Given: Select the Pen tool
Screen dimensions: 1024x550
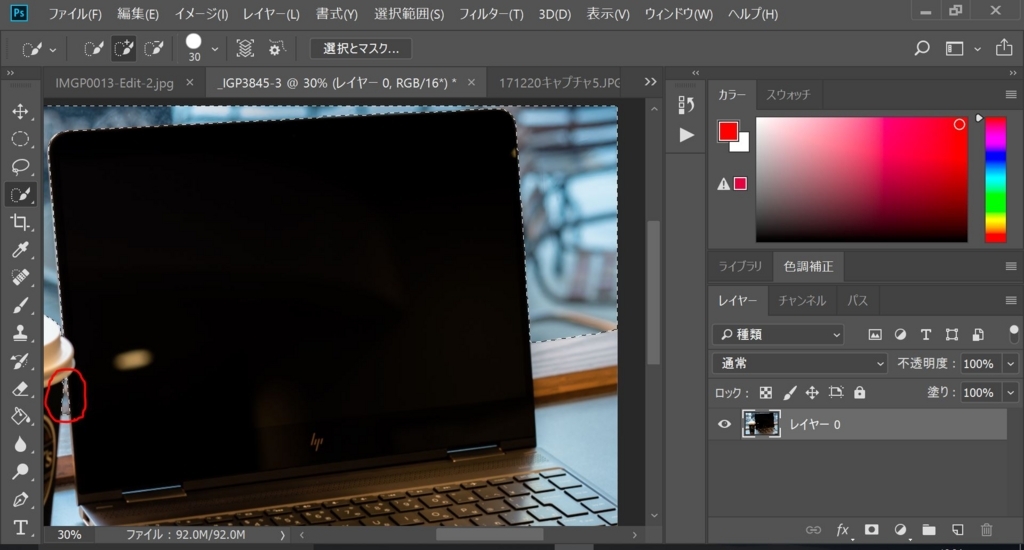Looking at the screenshot, I should pyautogui.click(x=20, y=500).
